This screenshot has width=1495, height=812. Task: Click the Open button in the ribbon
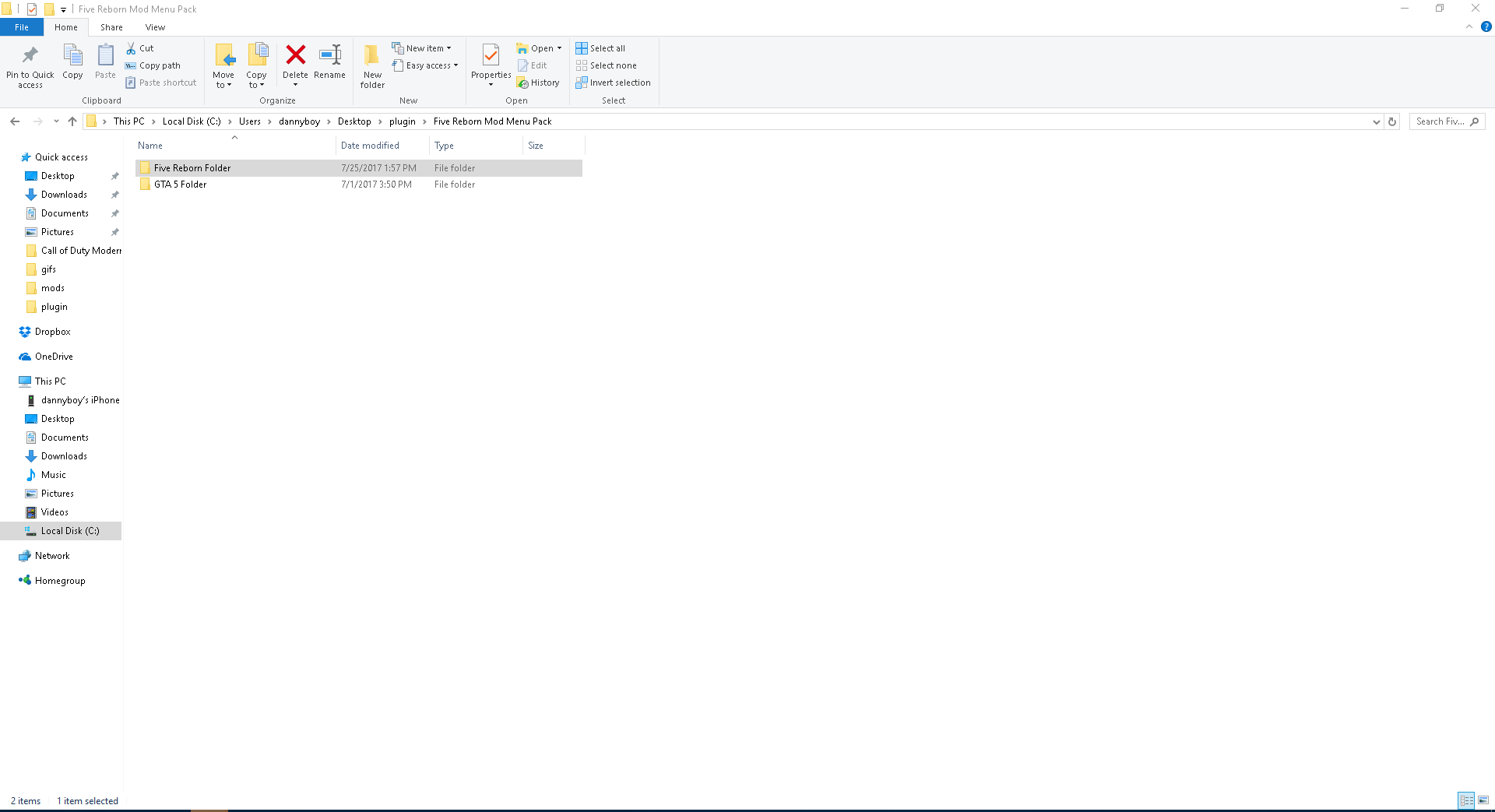(x=539, y=48)
